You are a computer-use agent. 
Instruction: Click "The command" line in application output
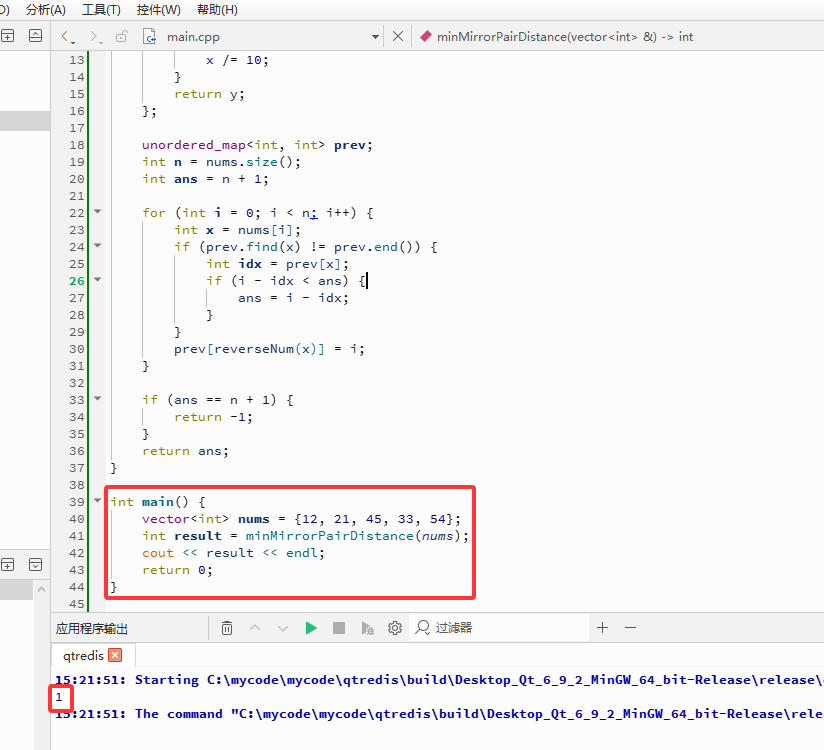[x=439, y=714]
